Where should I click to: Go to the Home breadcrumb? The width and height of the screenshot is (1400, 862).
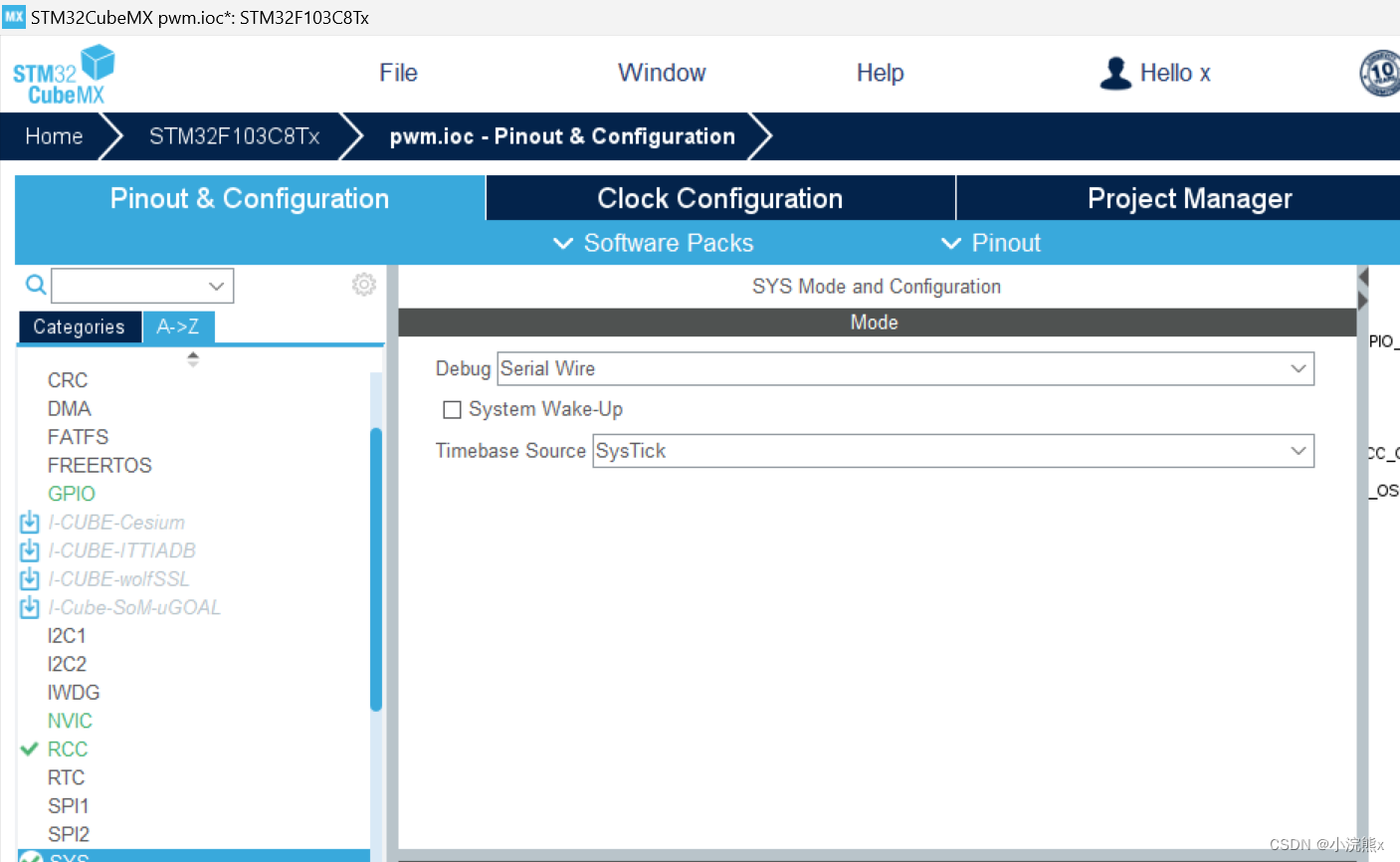tap(54, 136)
